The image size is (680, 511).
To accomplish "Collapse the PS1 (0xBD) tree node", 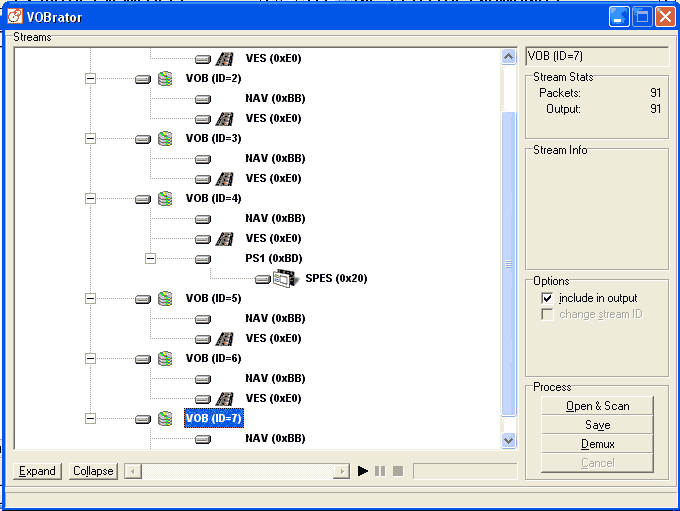I will point(150,259).
